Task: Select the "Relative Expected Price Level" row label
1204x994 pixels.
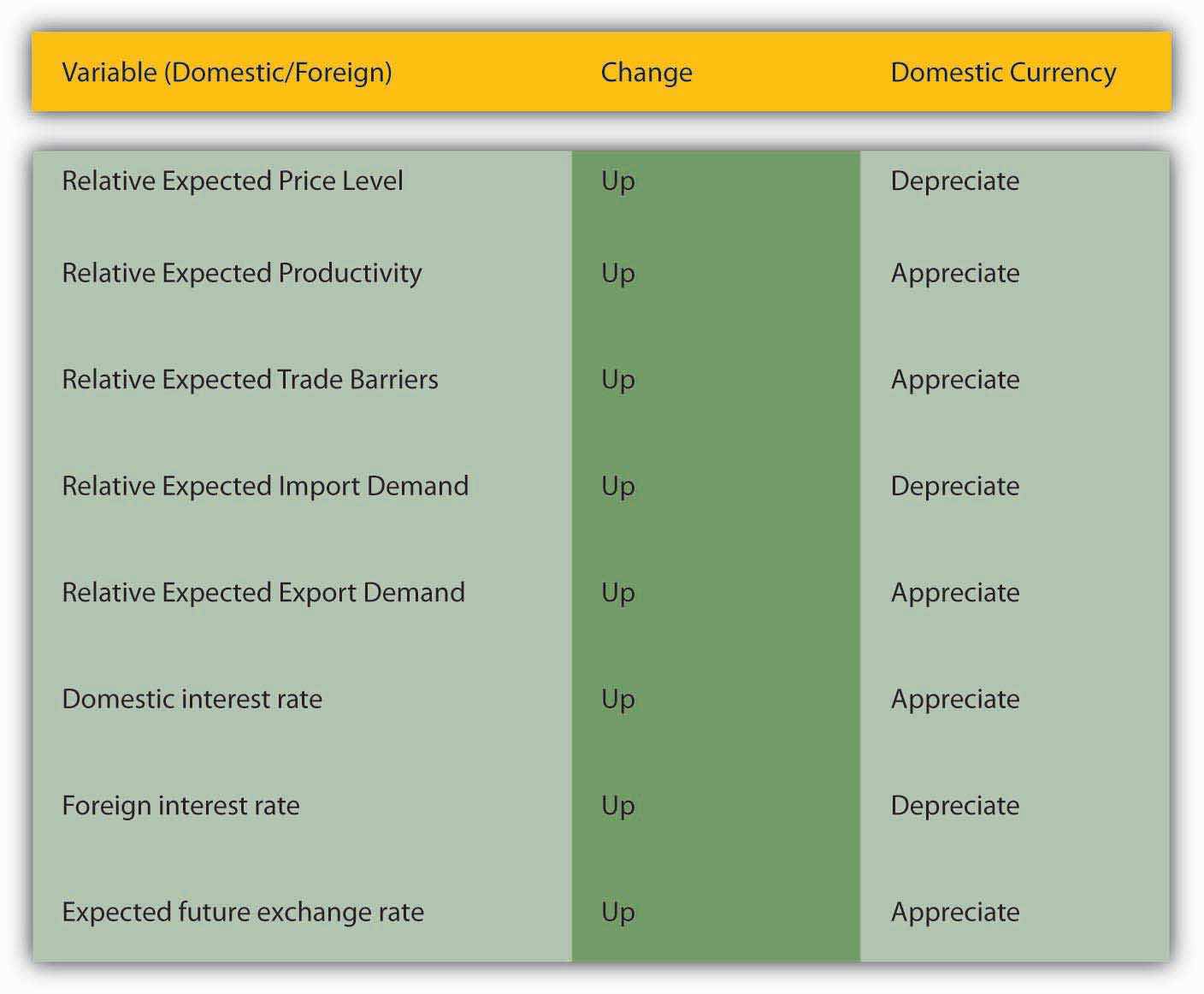Action: click(x=232, y=181)
